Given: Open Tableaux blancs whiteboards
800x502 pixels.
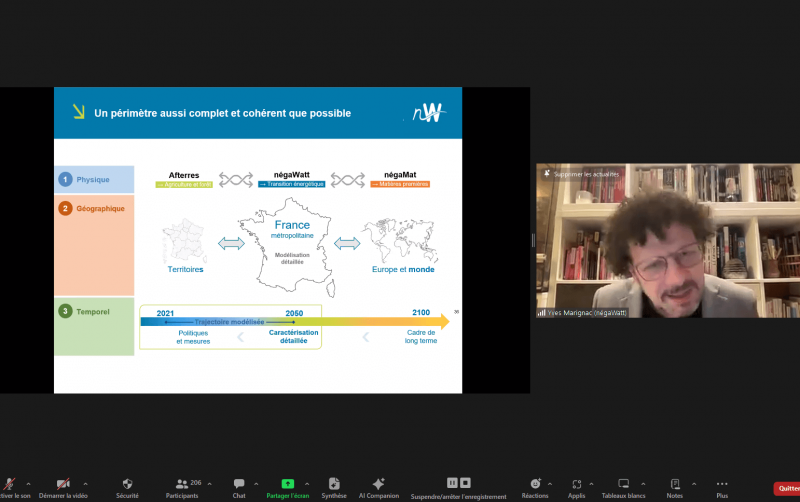Looking at the screenshot, I should 623,487.
